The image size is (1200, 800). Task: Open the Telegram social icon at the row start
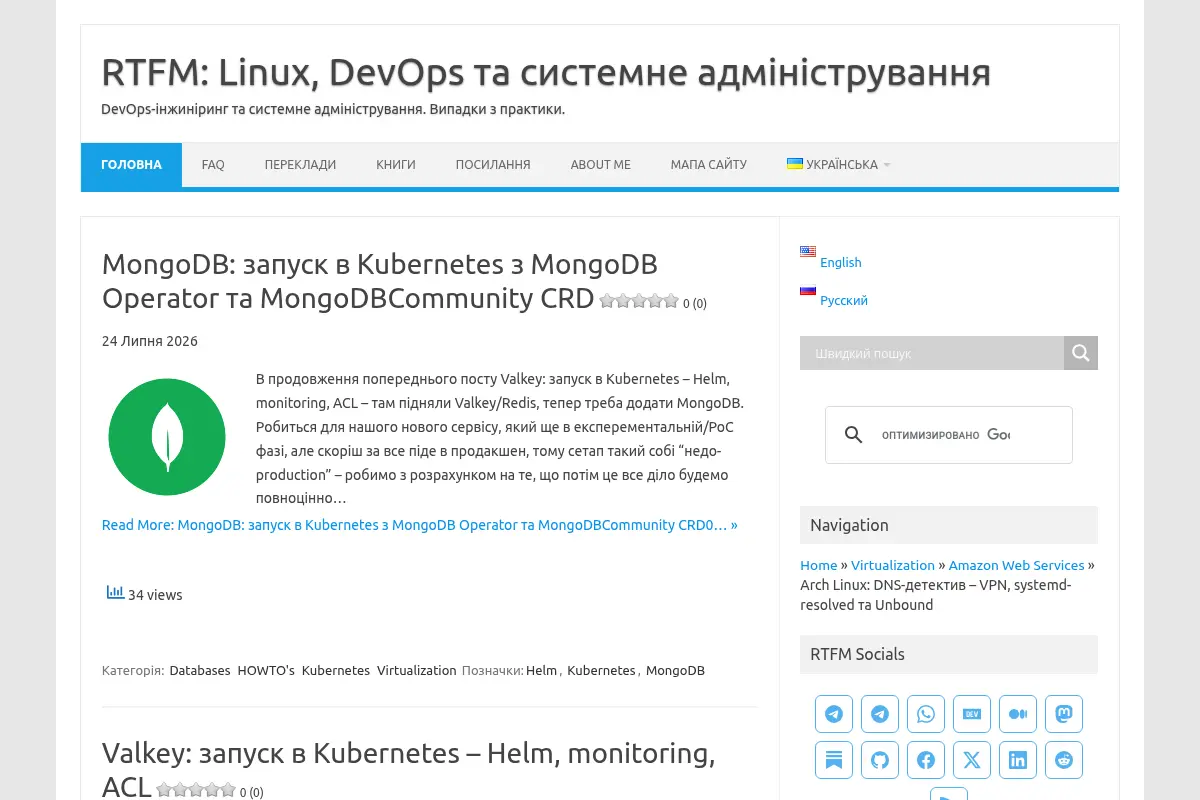click(x=834, y=714)
